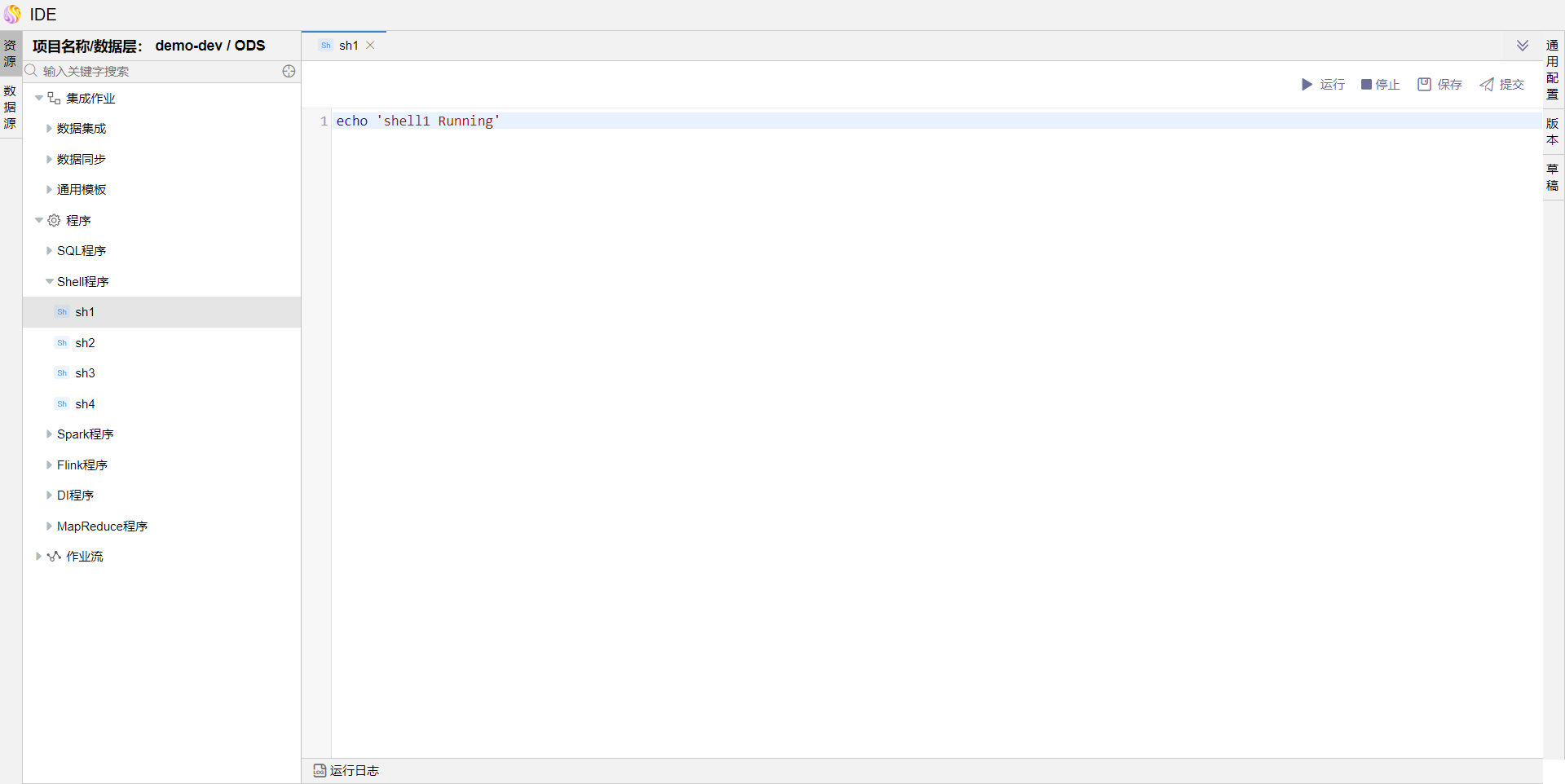Image resolution: width=1565 pixels, height=784 pixels.
Task: Open the 版本 right side panel
Action: pos(1552,132)
